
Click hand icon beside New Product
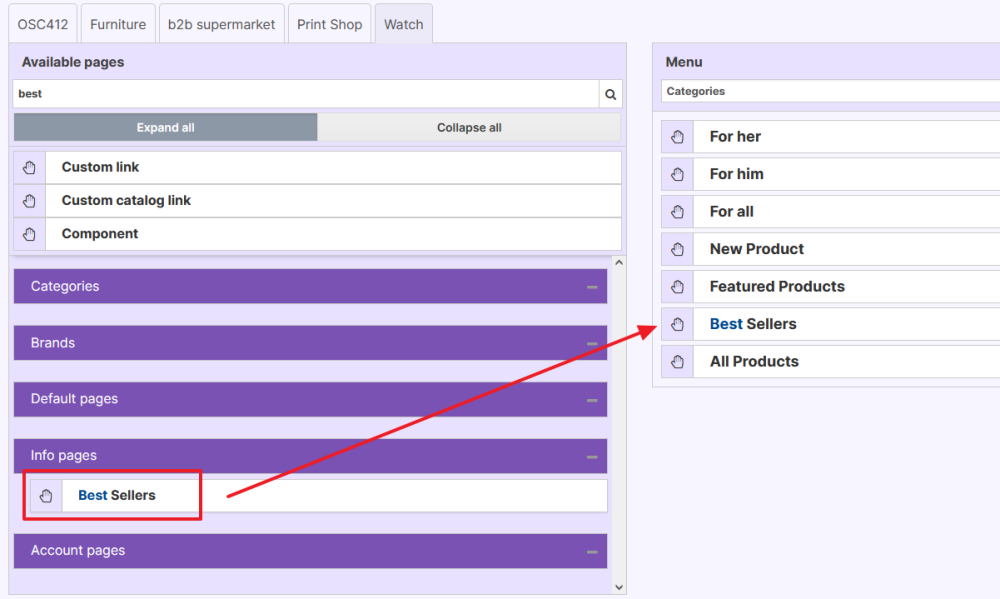pyautogui.click(x=677, y=249)
